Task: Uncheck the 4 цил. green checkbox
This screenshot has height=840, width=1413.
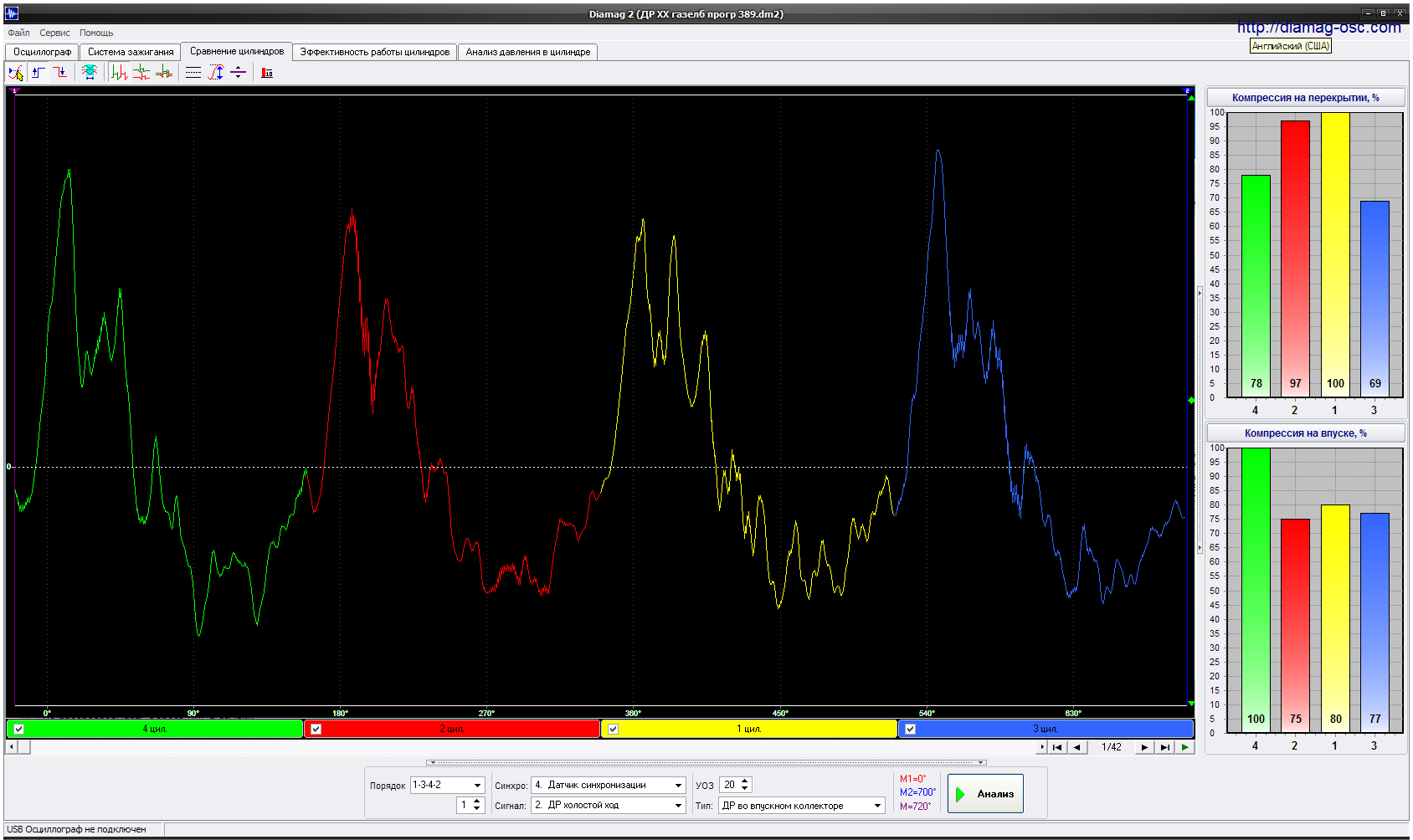Action: point(18,729)
